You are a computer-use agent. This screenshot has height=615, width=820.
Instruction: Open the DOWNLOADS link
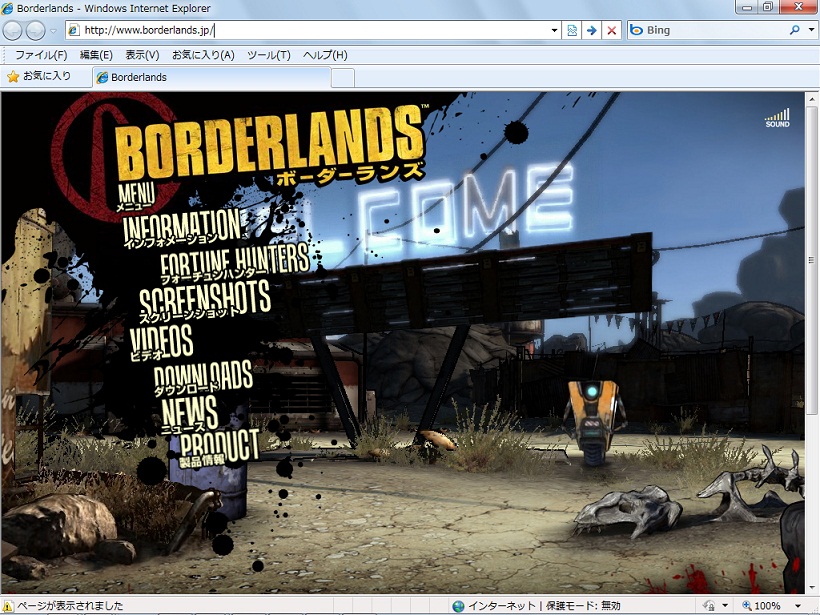pyautogui.click(x=203, y=379)
